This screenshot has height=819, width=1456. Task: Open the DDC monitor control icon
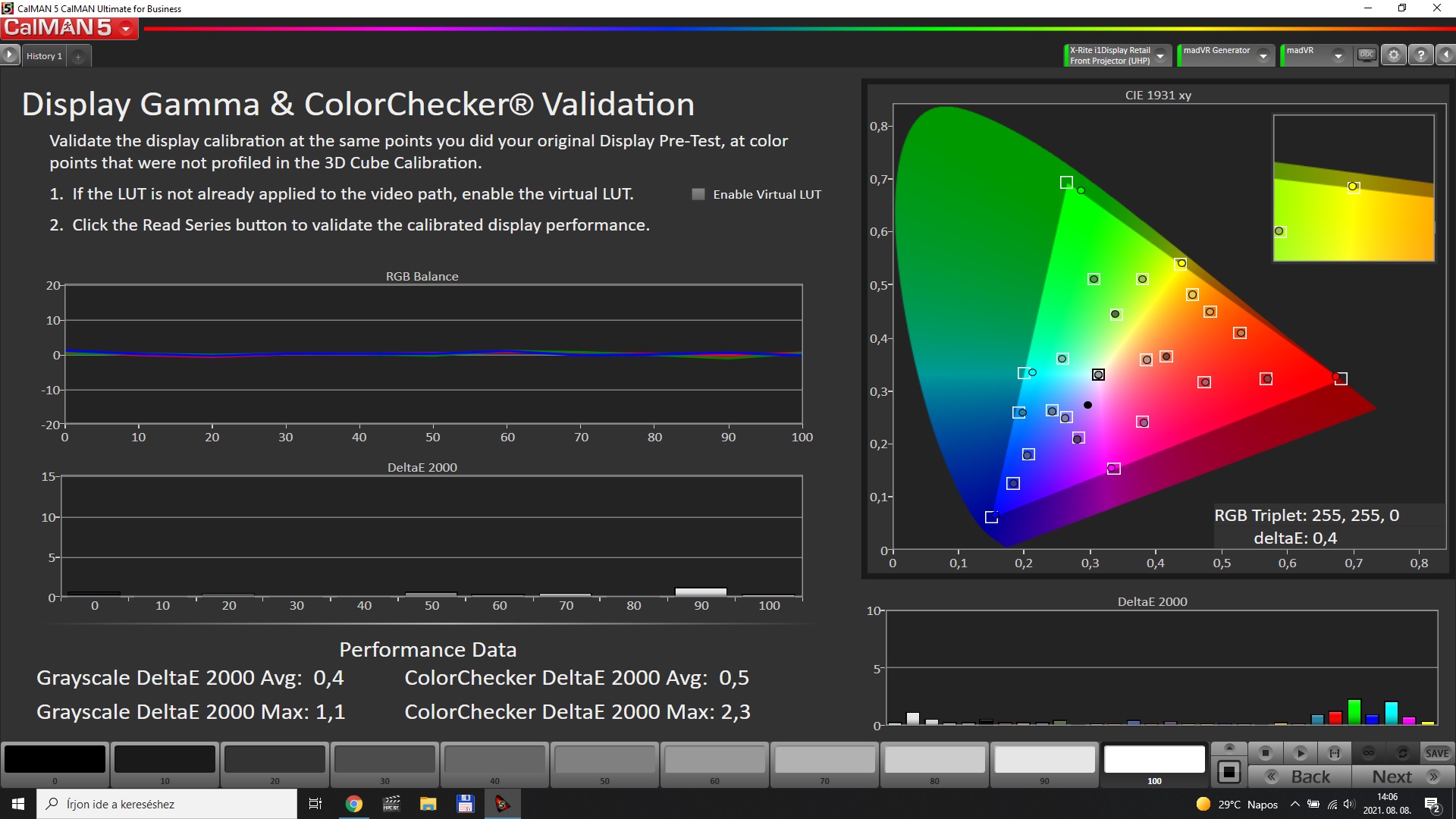coord(1367,55)
